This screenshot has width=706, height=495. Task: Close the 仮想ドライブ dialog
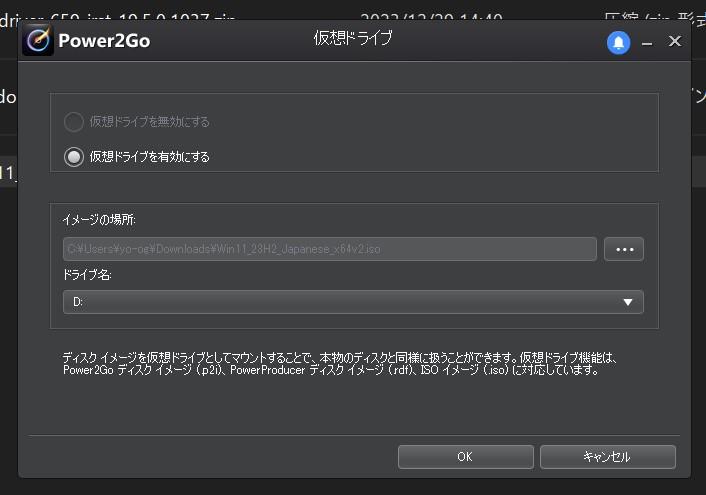point(674,41)
